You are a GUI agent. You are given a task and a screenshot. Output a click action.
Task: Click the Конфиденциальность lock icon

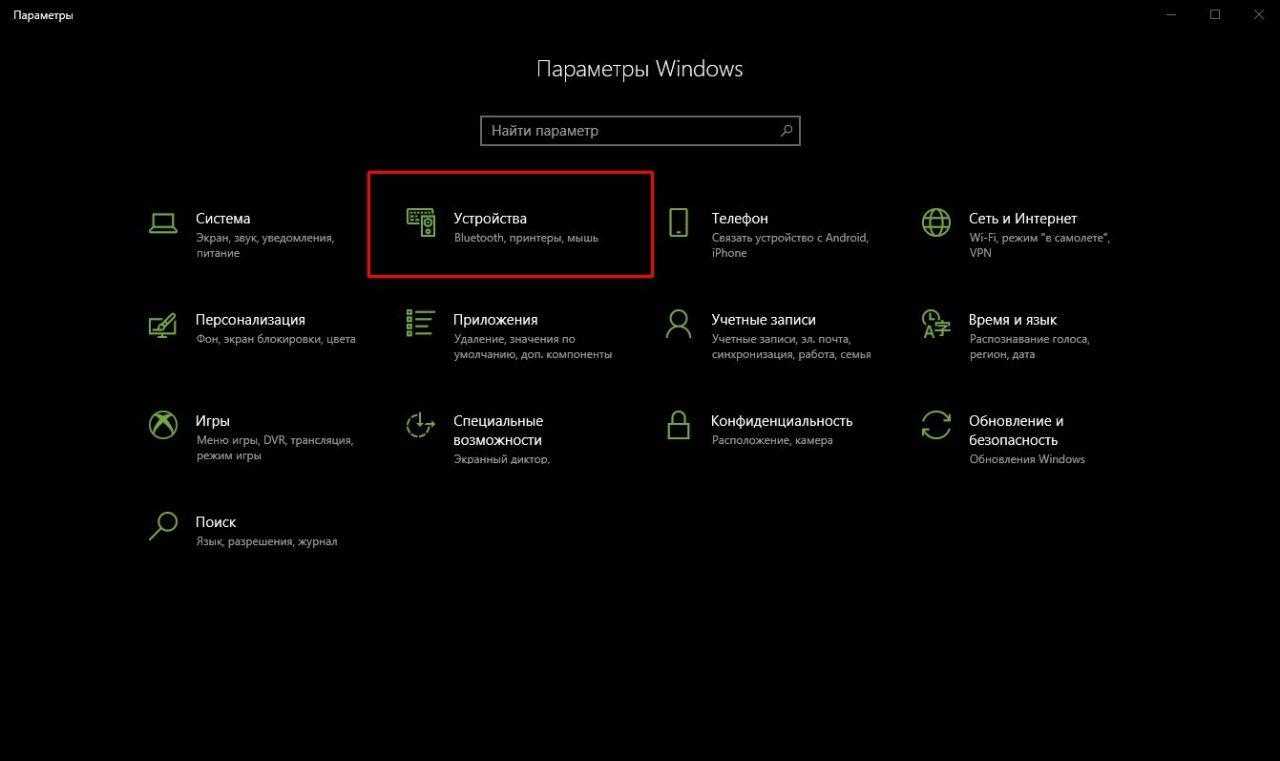[678, 425]
